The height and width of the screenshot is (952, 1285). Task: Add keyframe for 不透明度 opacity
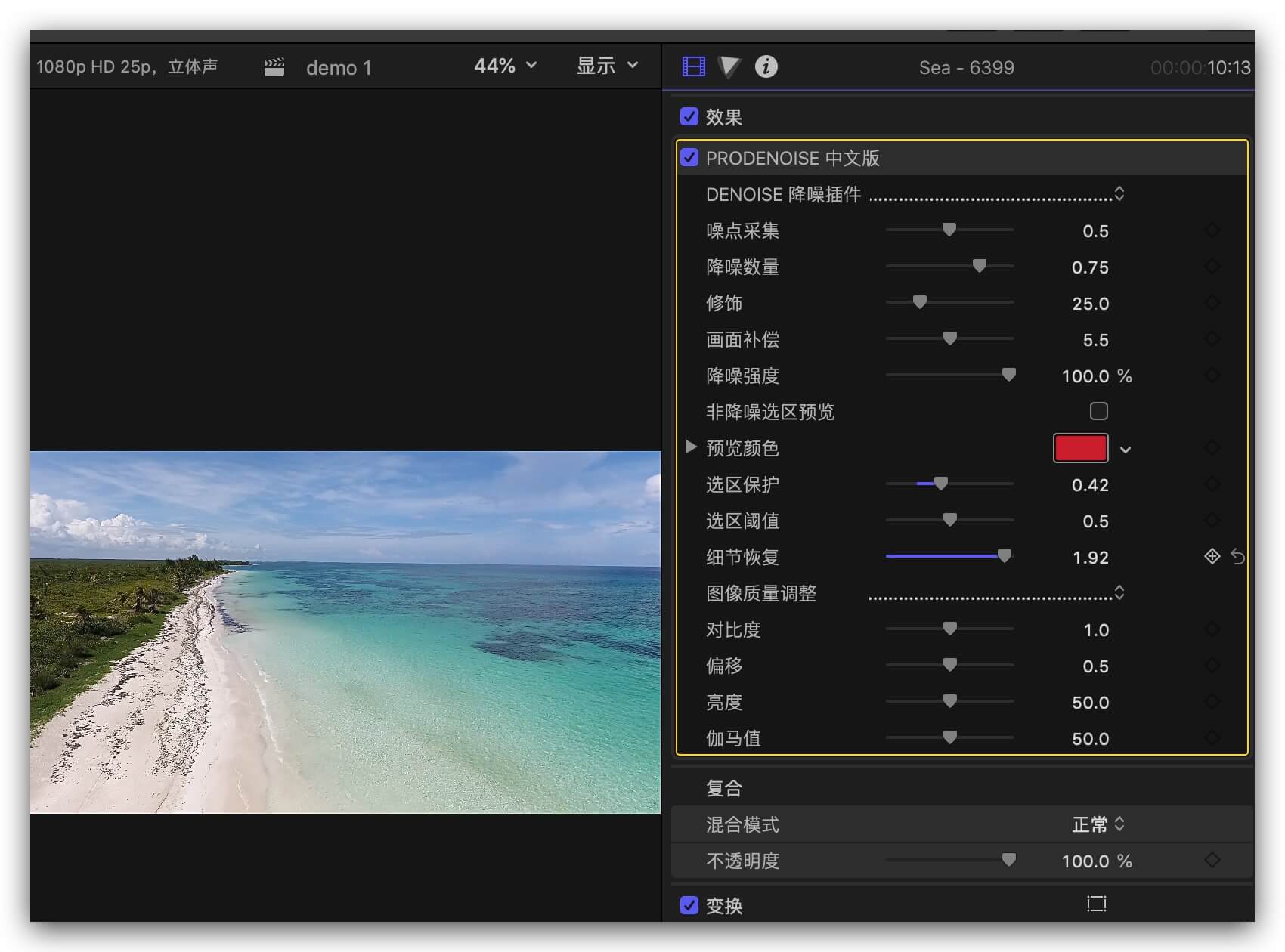1212,860
